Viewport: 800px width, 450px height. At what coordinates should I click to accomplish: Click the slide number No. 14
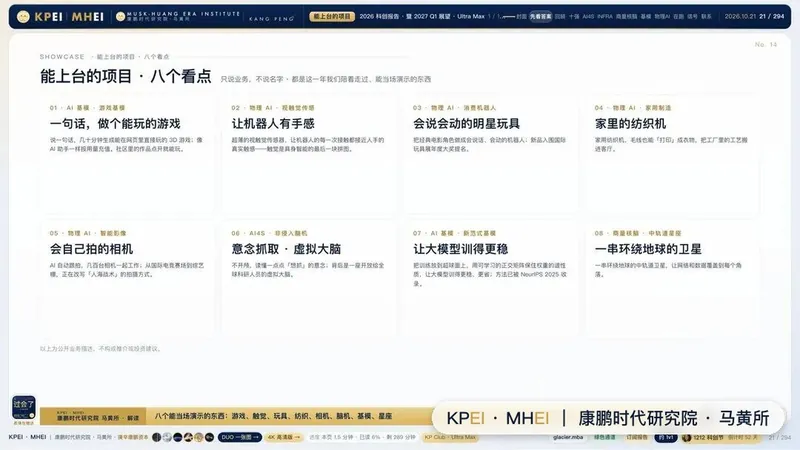point(766,45)
